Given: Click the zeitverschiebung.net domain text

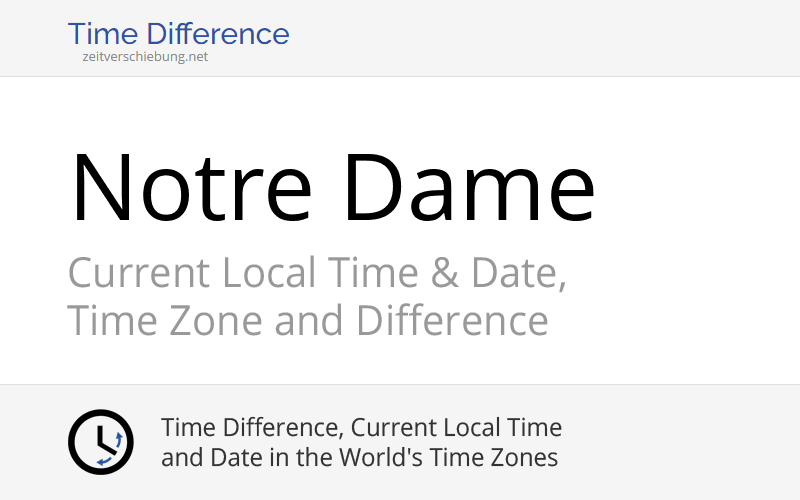Looking at the screenshot, I should coord(145,57).
